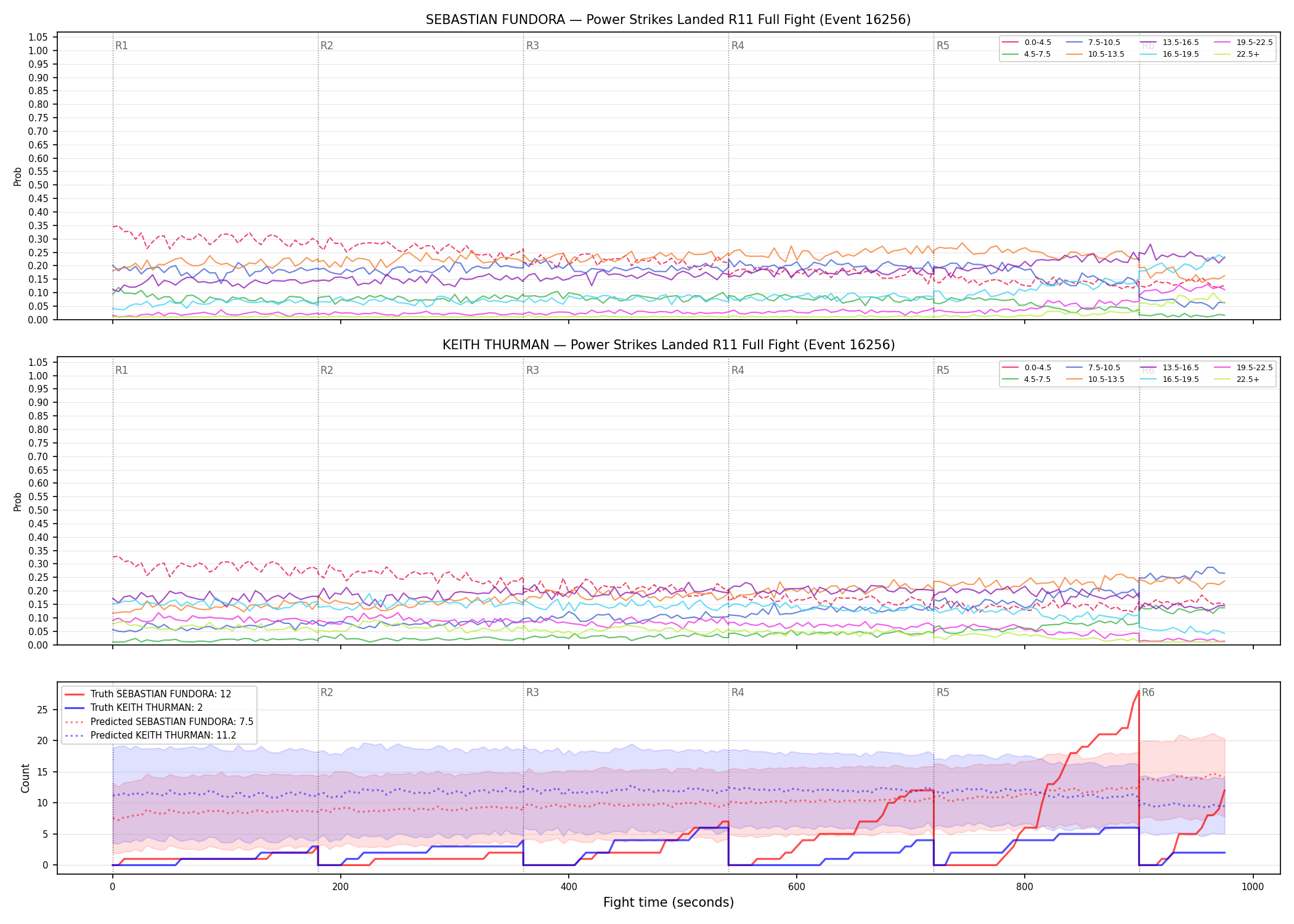This screenshot has width=1294, height=924.
Task: Click the R1 round marker in Fundora chart
Action: tap(121, 46)
